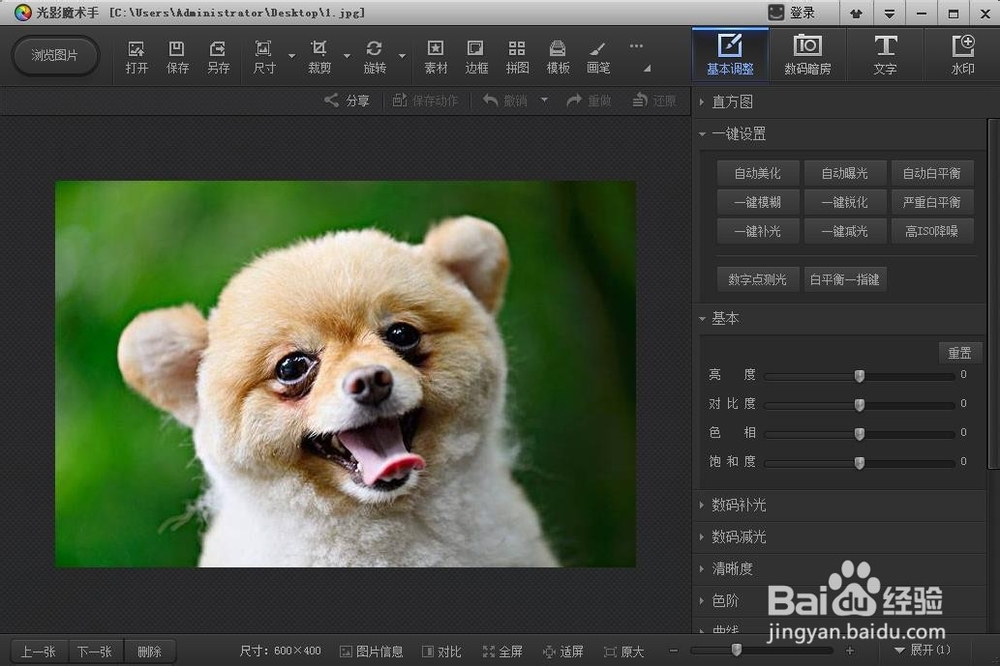Select the 画笔 brush tool

598,57
